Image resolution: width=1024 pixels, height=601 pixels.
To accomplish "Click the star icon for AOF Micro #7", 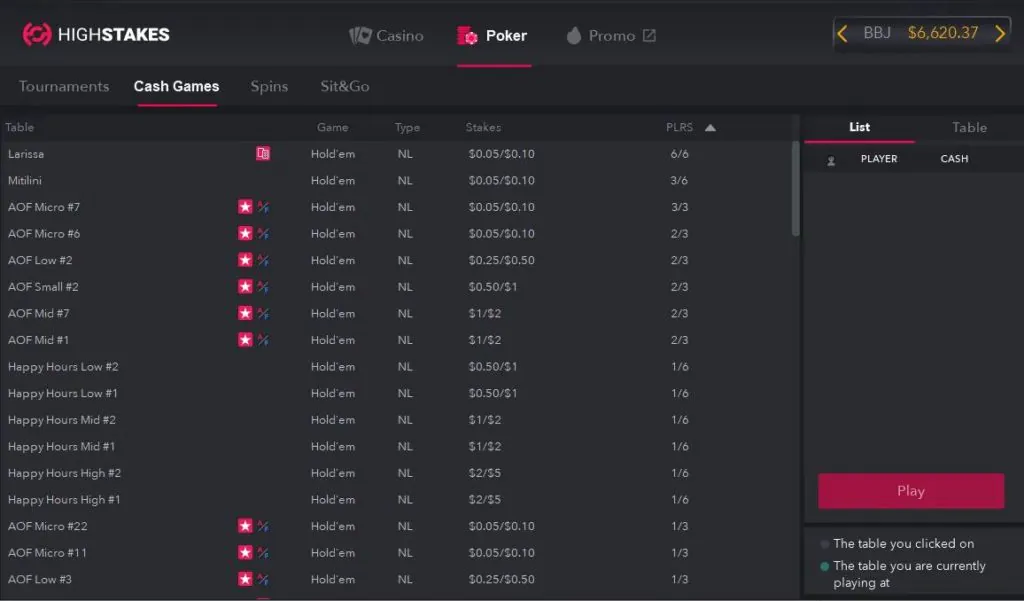I will click(x=245, y=207).
